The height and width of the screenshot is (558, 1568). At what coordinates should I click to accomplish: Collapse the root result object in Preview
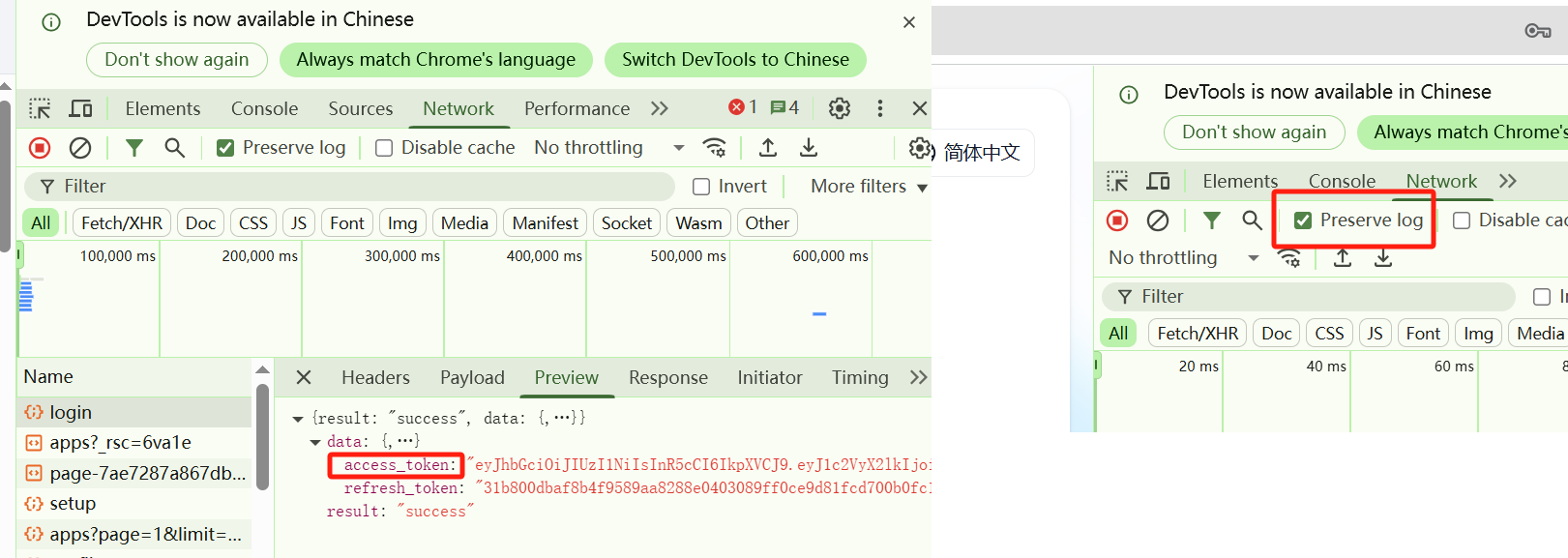[x=298, y=419]
